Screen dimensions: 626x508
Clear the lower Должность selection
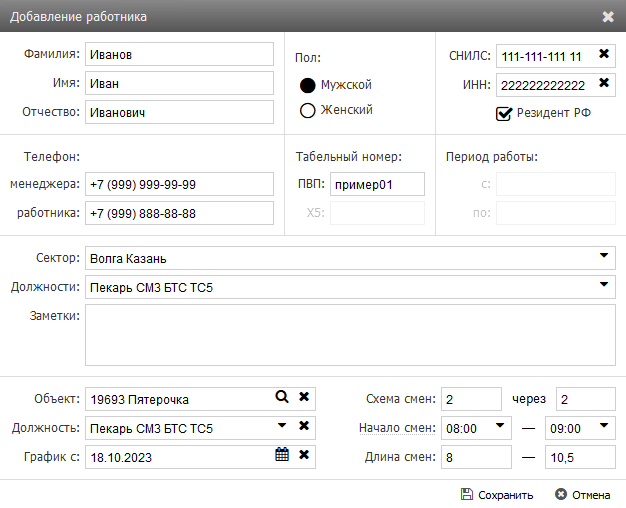click(304, 427)
